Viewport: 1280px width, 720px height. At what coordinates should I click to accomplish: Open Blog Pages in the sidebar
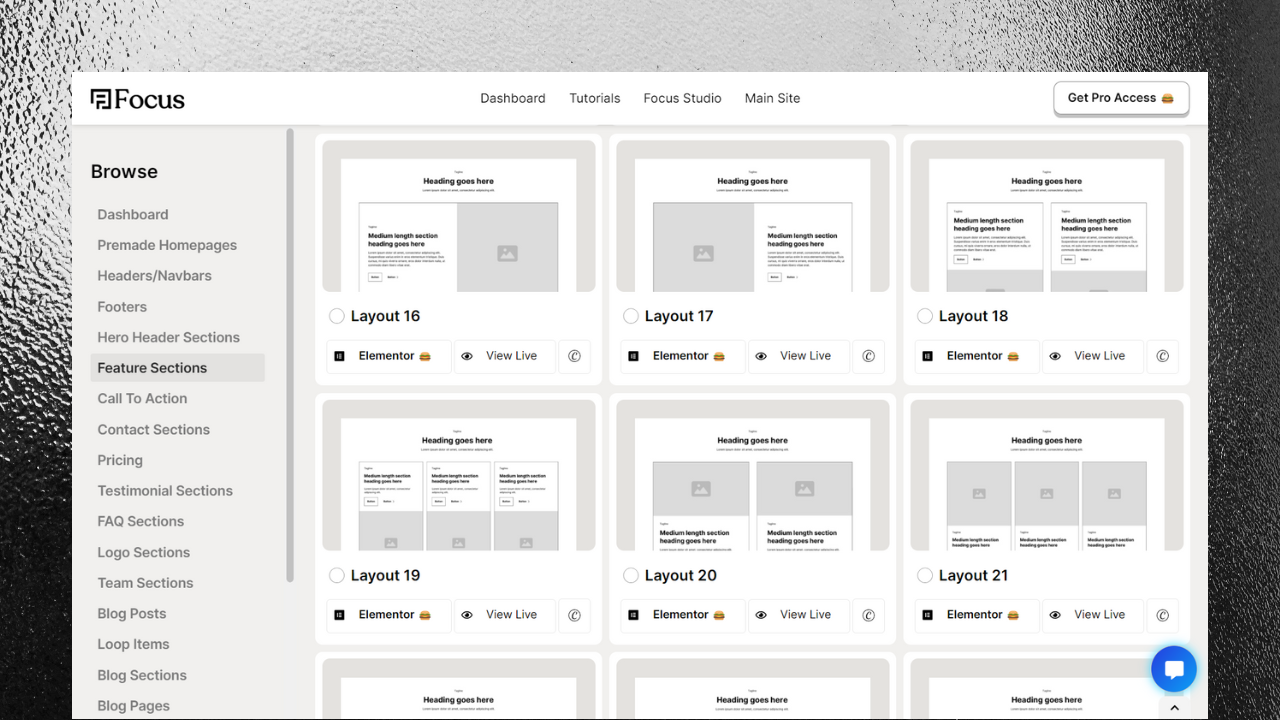tap(133, 706)
